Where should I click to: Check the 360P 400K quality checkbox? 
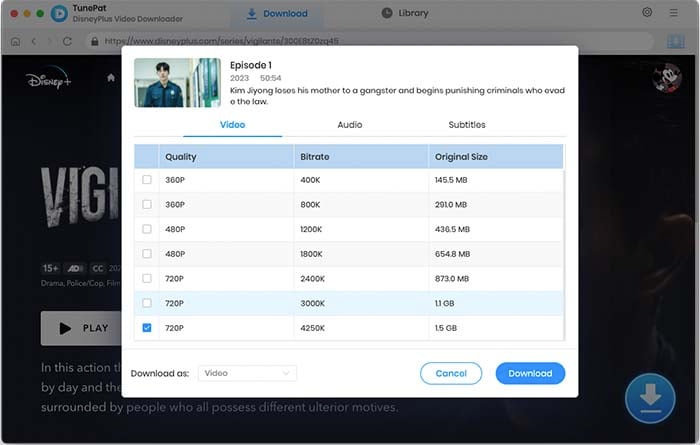point(146,179)
